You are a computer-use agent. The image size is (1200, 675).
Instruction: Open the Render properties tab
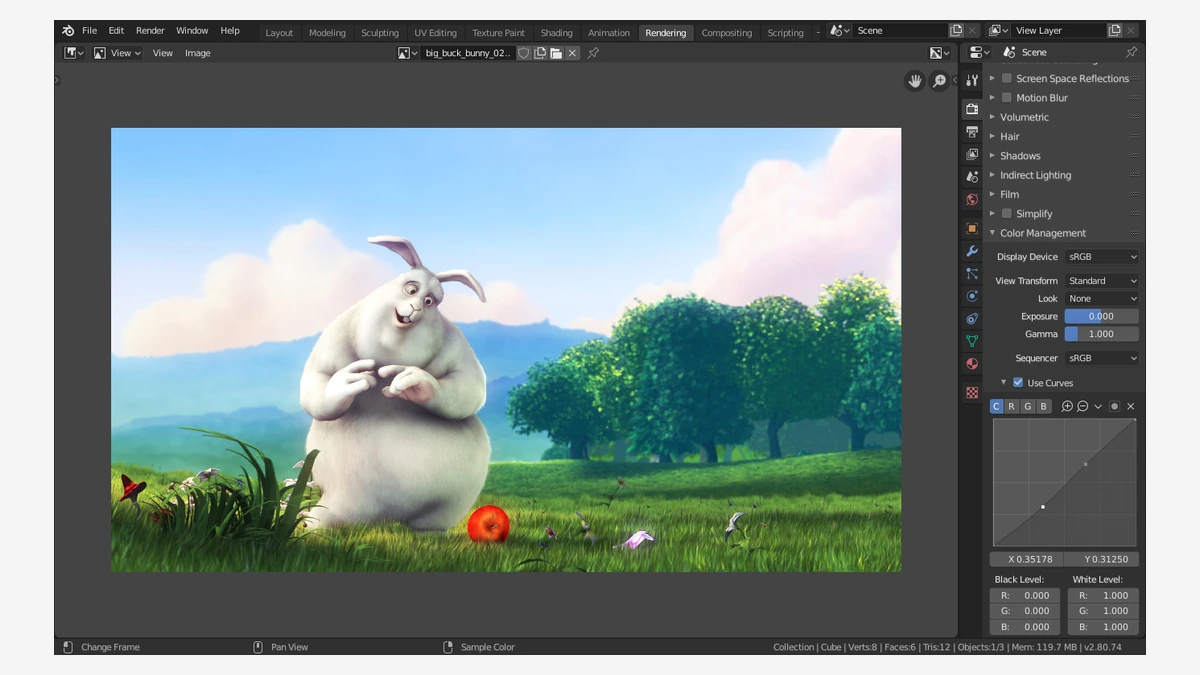pos(972,109)
